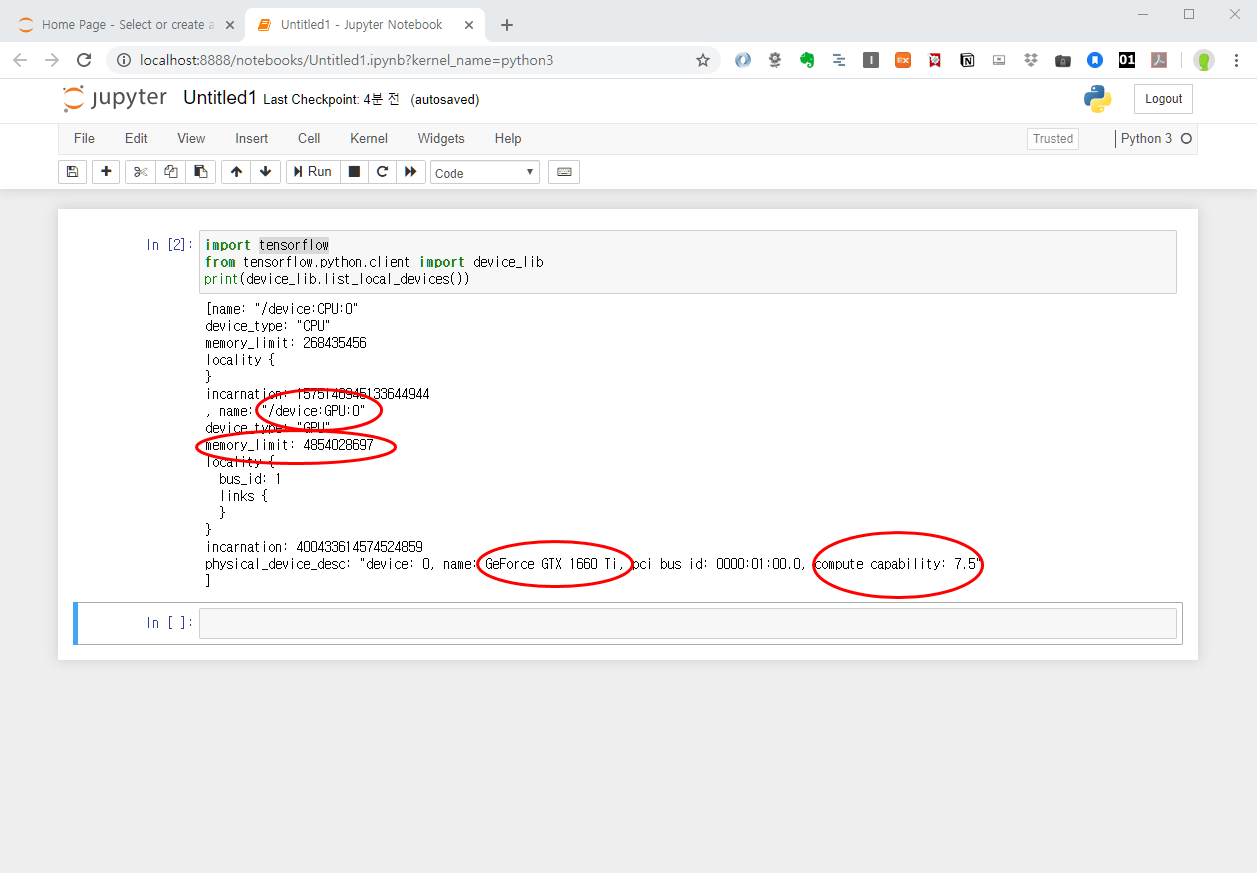
Task: Open the Evernote extension
Action: 807,60
